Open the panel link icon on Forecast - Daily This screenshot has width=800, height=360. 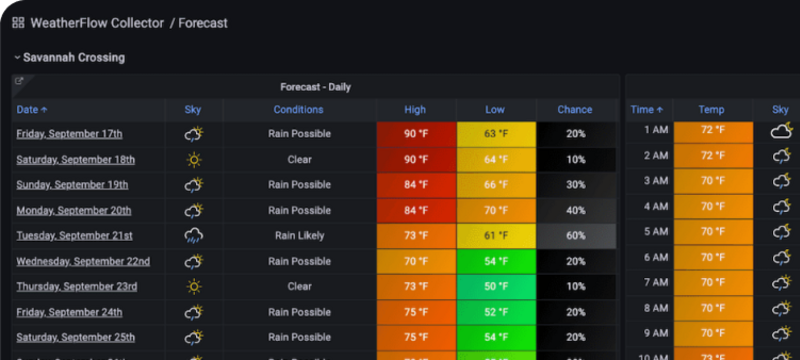tap(19, 81)
